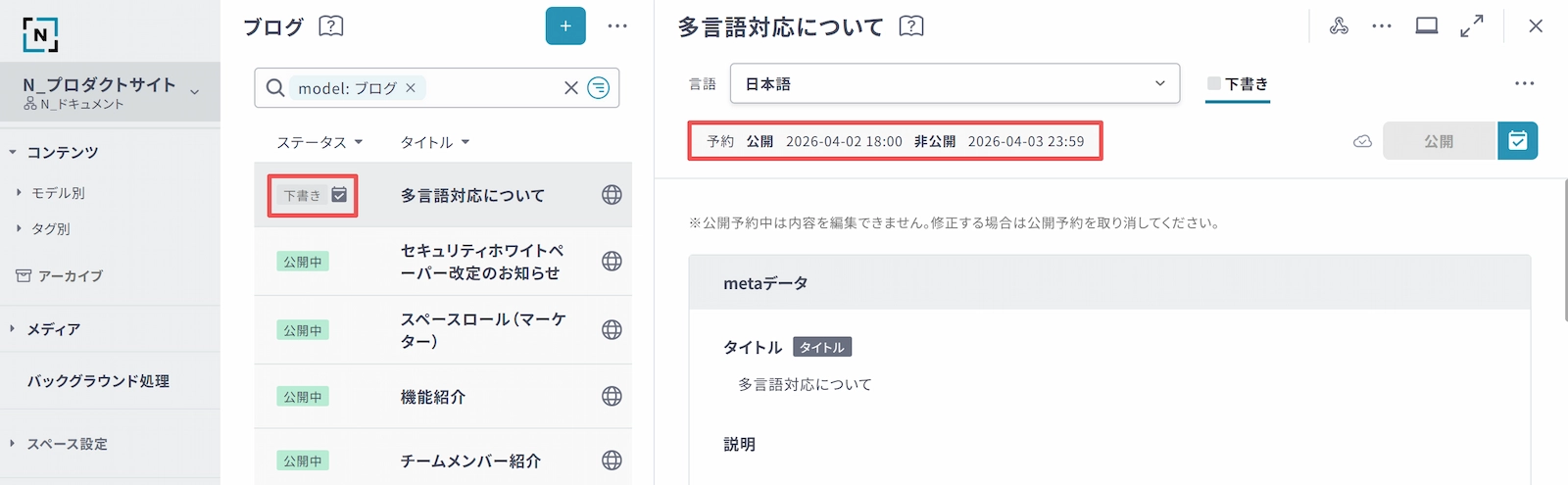
Task: Sort by ステータス column dropdown
Action: (x=319, y=142)
